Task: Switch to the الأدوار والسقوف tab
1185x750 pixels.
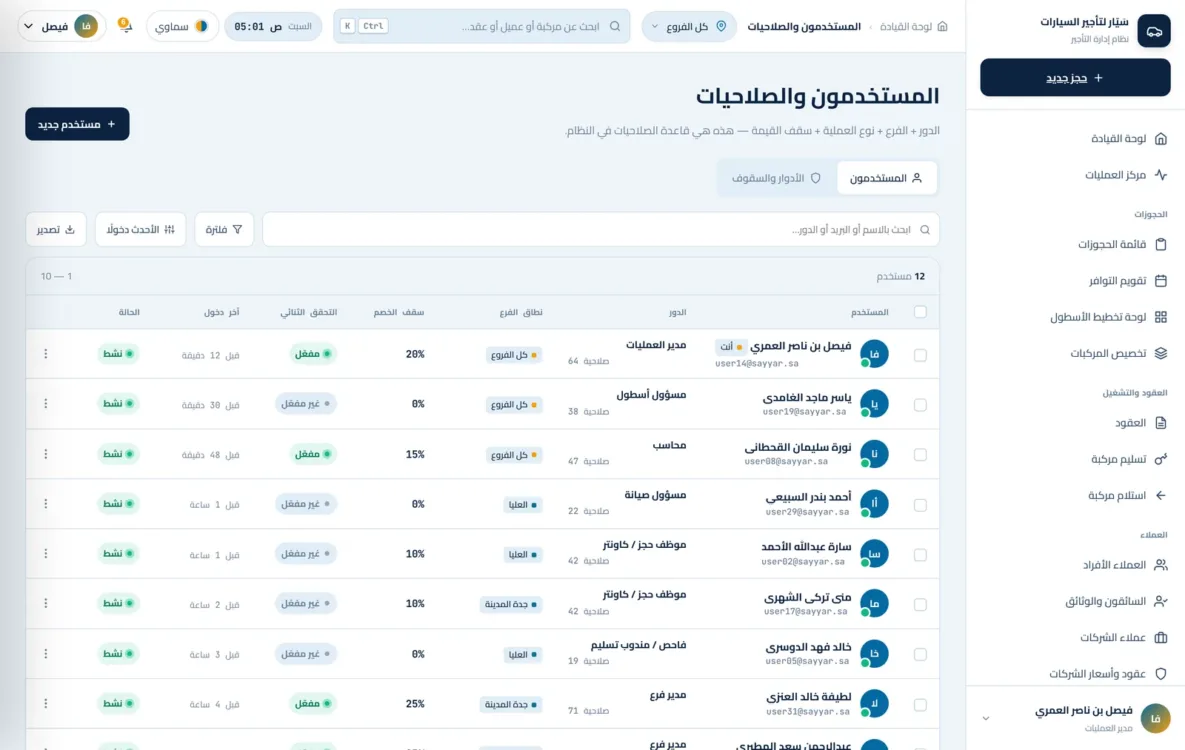Action: pyautogui.click(x=776, y=178)
